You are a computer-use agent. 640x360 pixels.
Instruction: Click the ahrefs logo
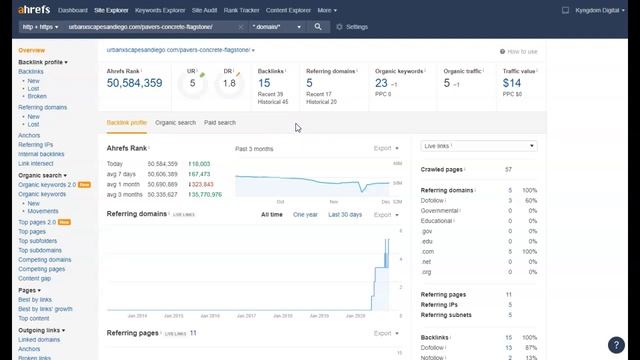tap(34, 10)
